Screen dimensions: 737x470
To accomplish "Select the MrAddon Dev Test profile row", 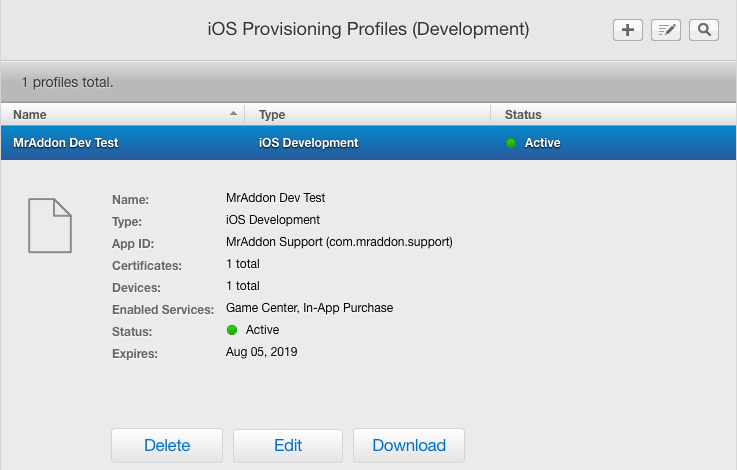I will [x=66, y=143].
